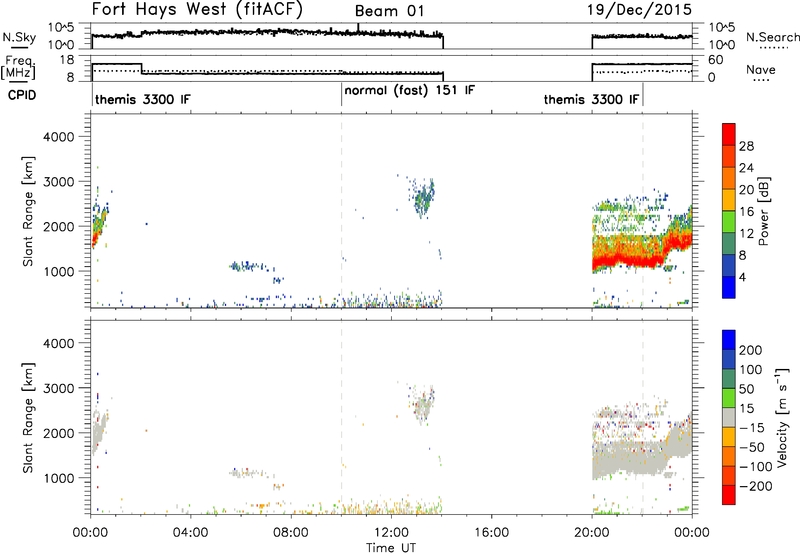Select the "Beam 01" label
This screenshot has height=554, width=800.
point(389,11)
